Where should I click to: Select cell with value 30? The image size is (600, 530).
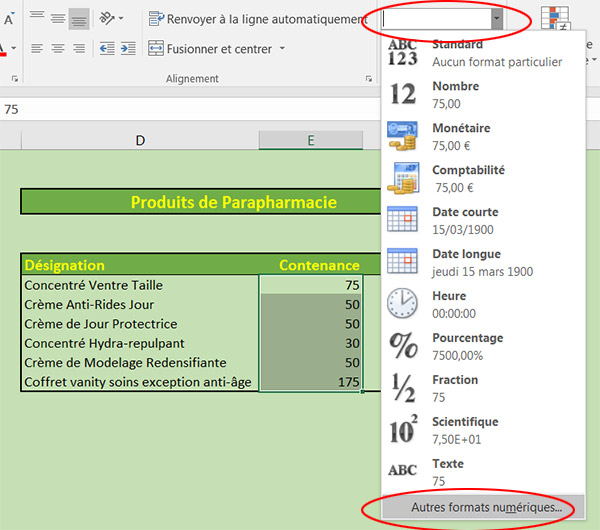pos(311,343)
